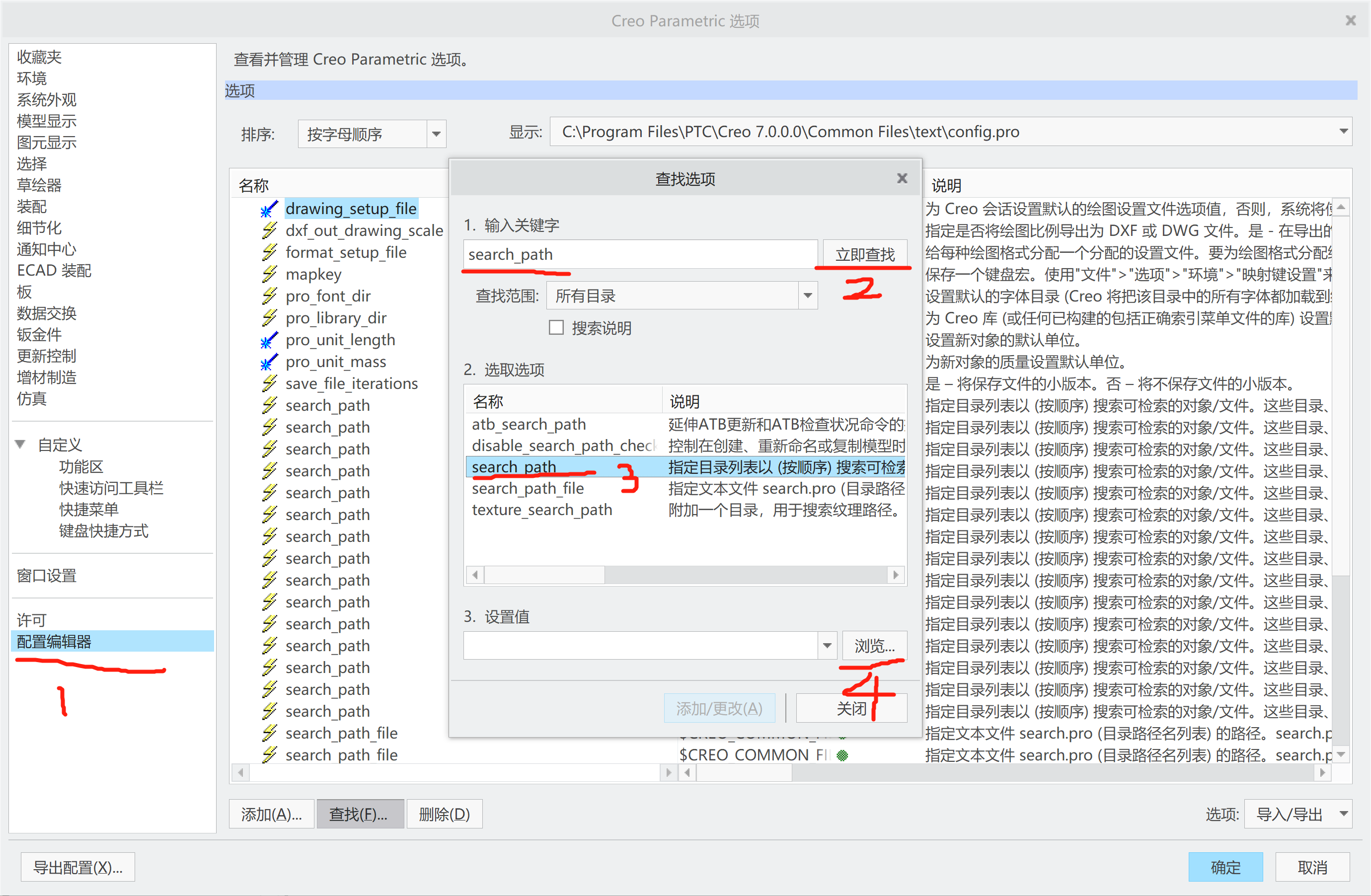
Task: Select the 配置编辑器 category
Action: click(x=112, y=642)
